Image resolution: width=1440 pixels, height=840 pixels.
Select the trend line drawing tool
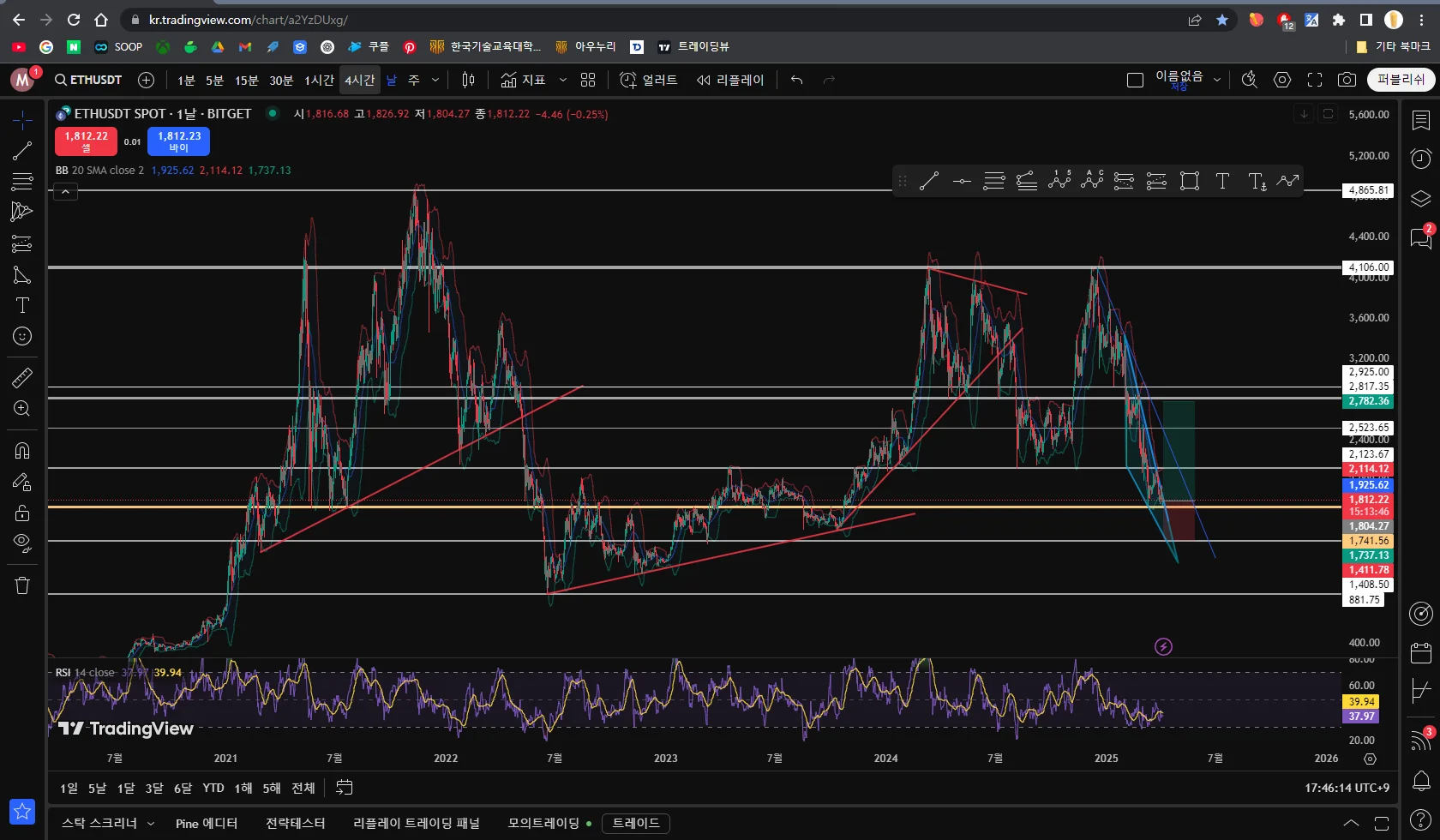(x=22, y=152)
